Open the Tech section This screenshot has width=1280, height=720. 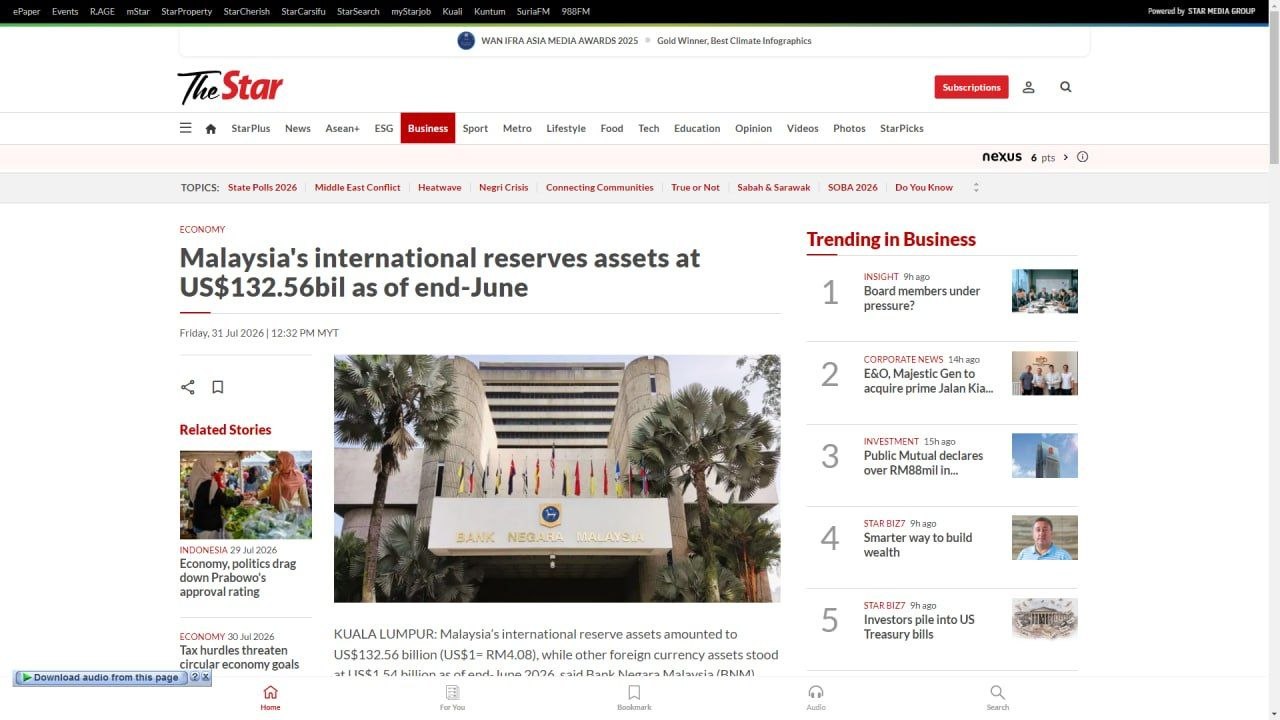coord(649,128)
